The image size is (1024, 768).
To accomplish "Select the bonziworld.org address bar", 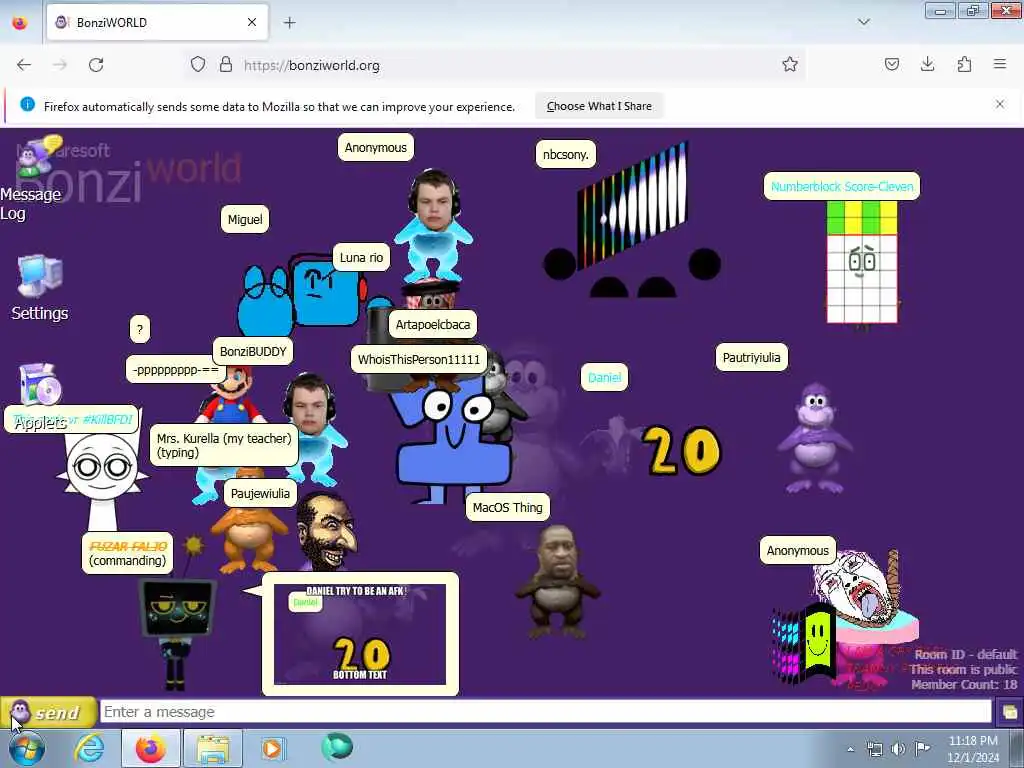I will coord(496,65).
